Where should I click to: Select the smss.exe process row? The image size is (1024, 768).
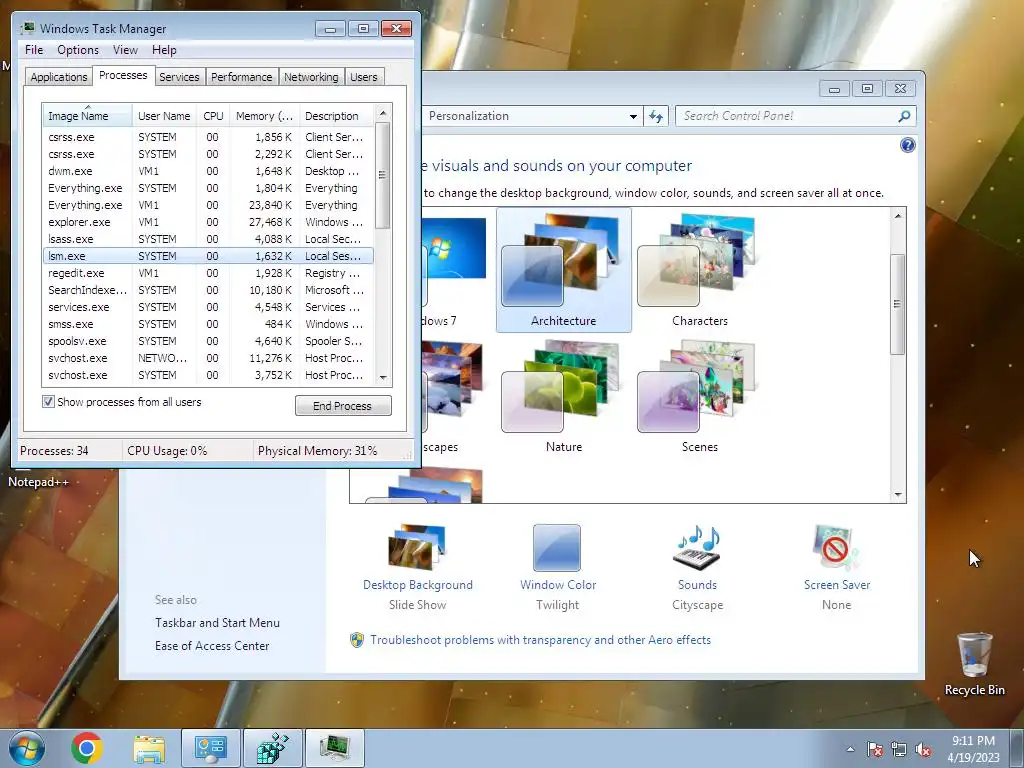208,324
